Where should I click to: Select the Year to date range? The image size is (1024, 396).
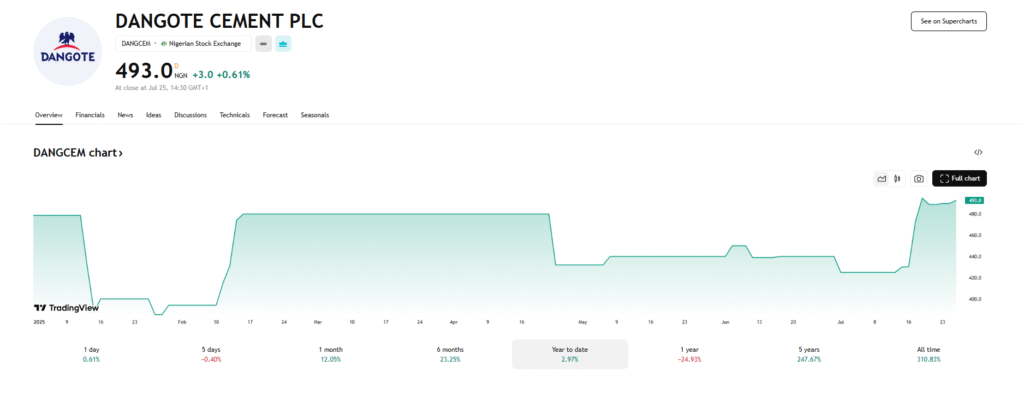point(570,354)
